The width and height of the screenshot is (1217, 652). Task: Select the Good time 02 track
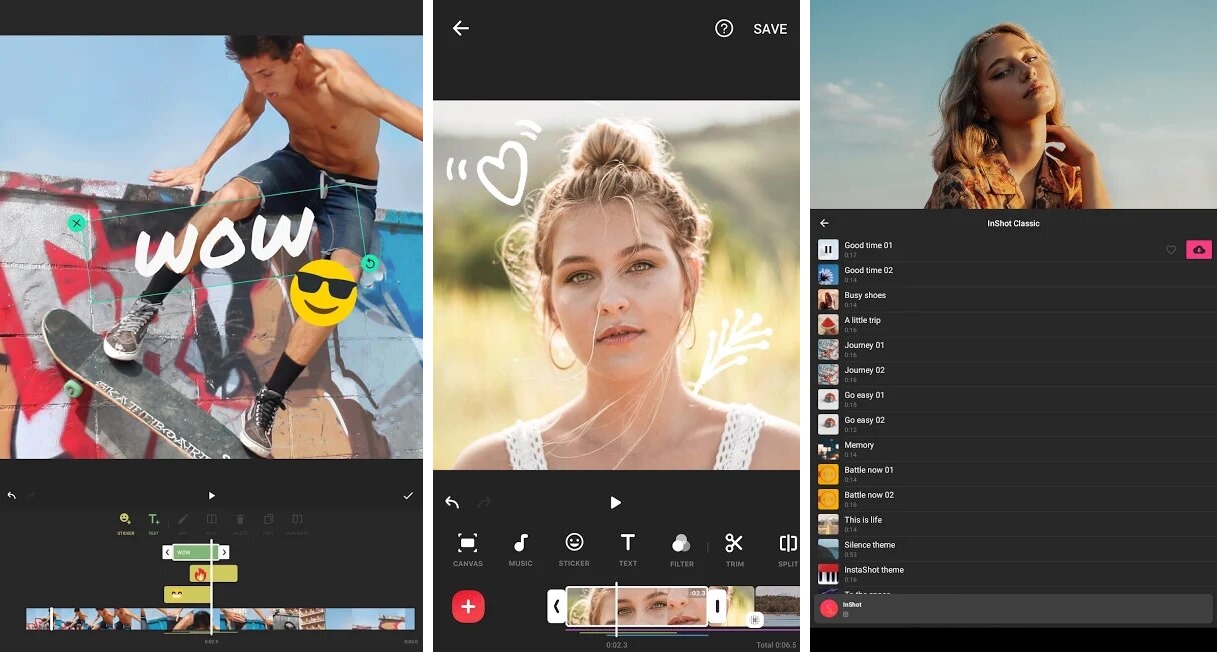coord(1015,275)
